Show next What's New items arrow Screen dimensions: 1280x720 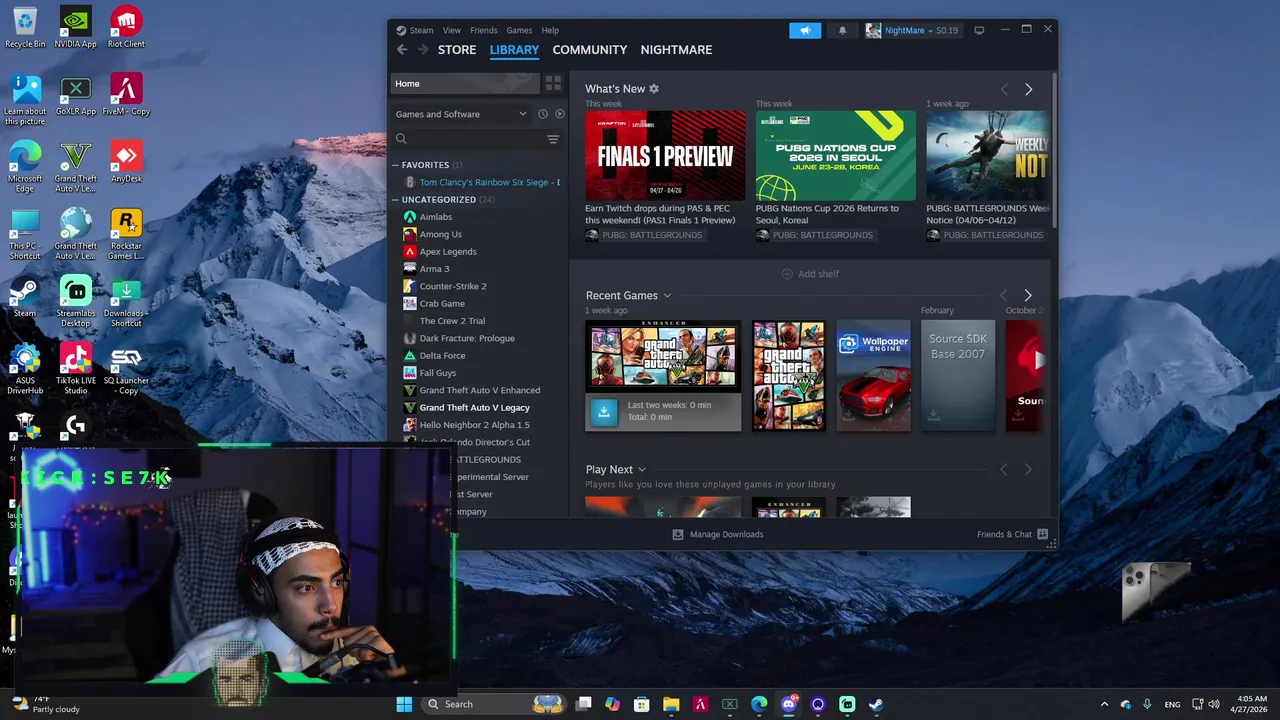pos(1028,89)
